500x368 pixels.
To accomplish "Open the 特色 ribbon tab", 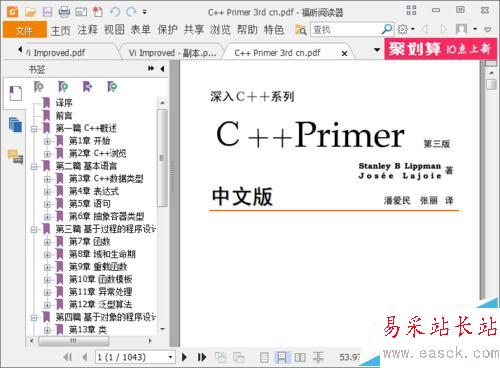I will click(x=274, y=30).
